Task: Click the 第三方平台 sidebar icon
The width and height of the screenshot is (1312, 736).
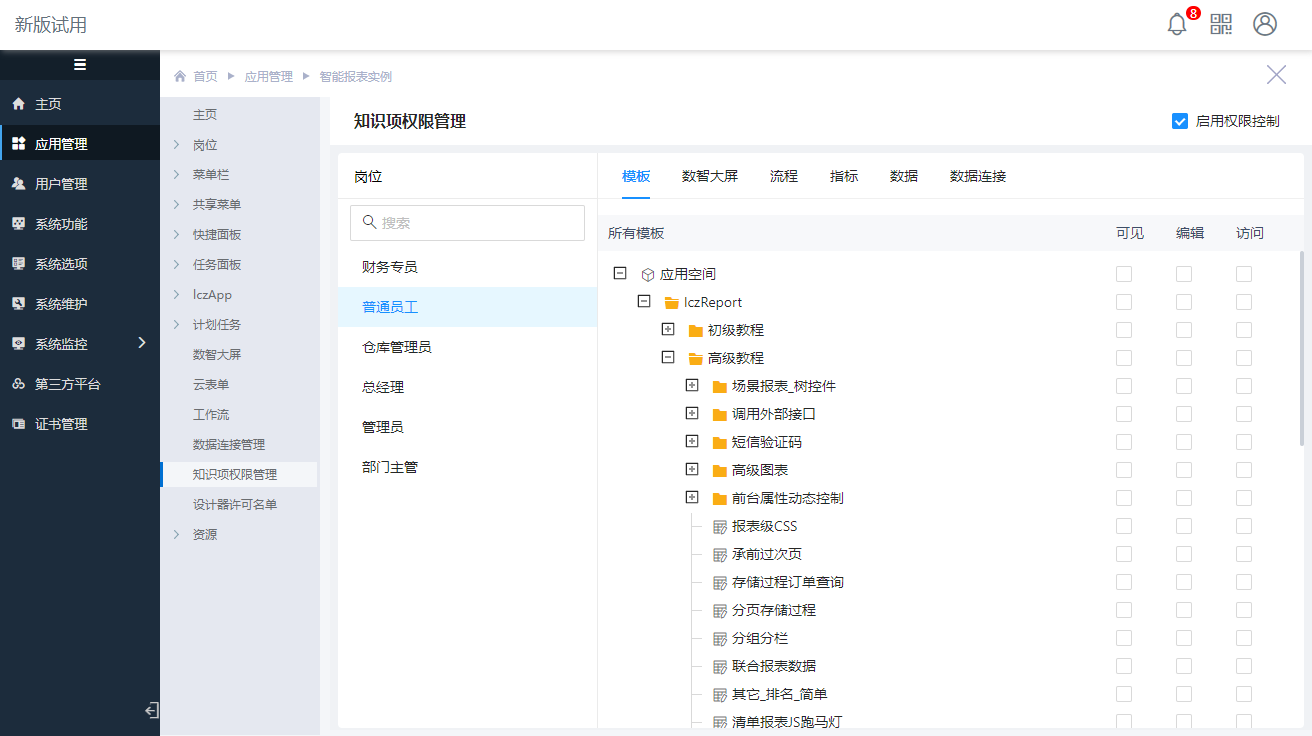Action: point(18,384)
